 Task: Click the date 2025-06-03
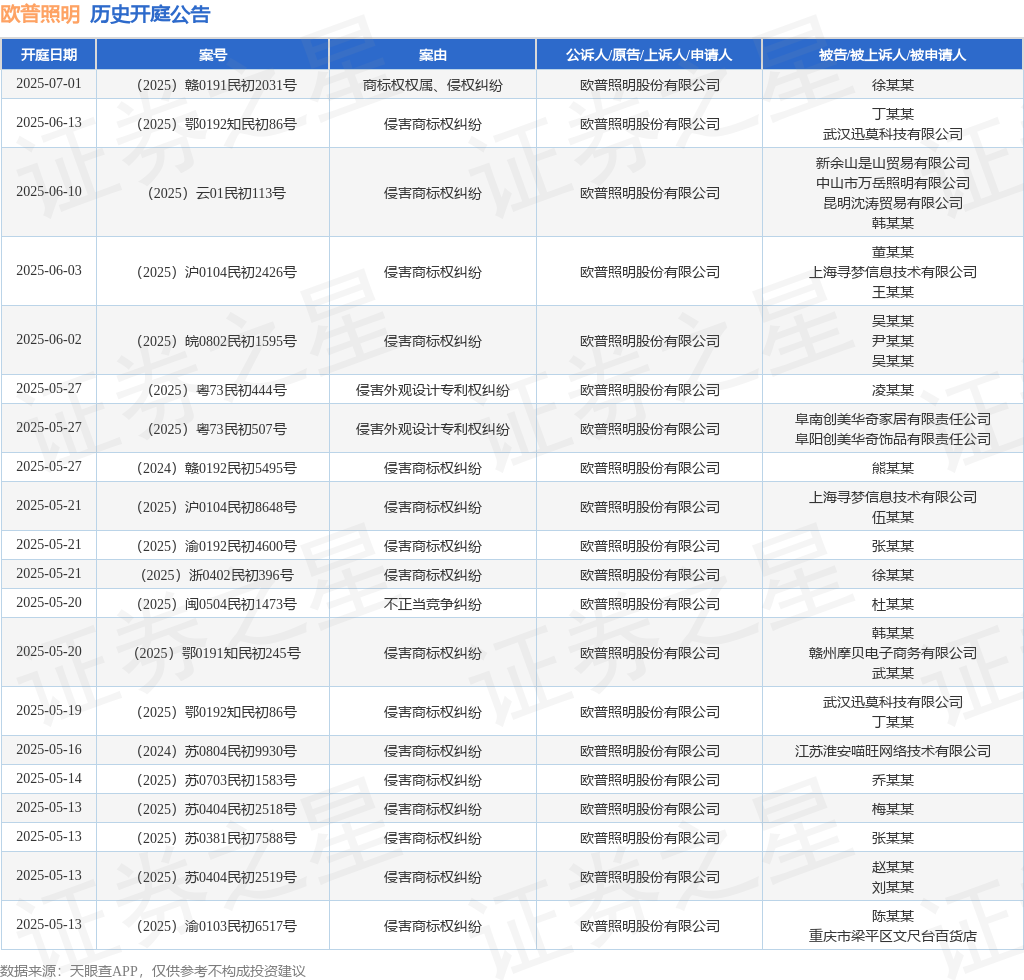[x=49, y=270]
